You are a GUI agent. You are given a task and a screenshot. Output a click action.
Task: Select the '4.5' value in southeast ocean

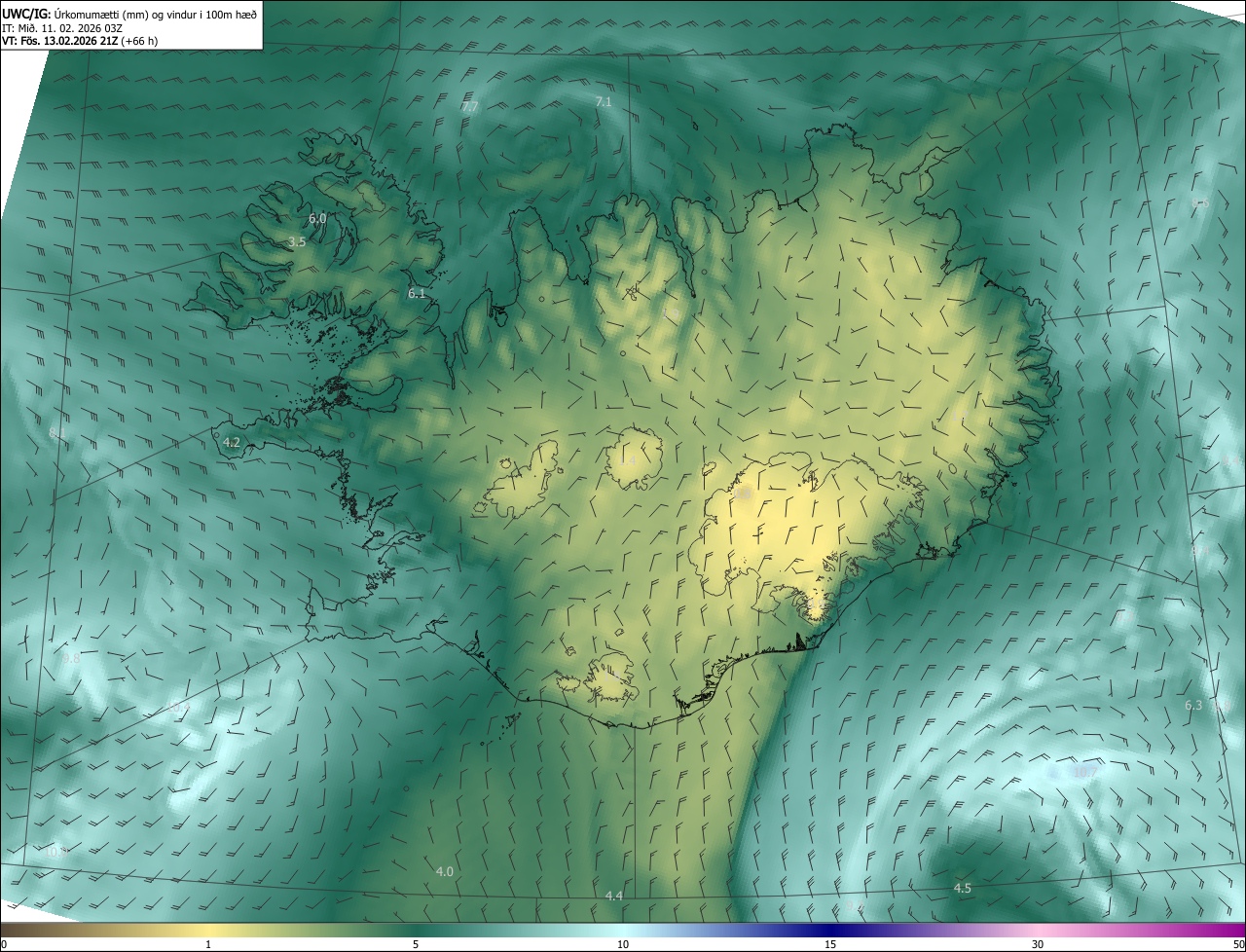(x=962, y=888)
